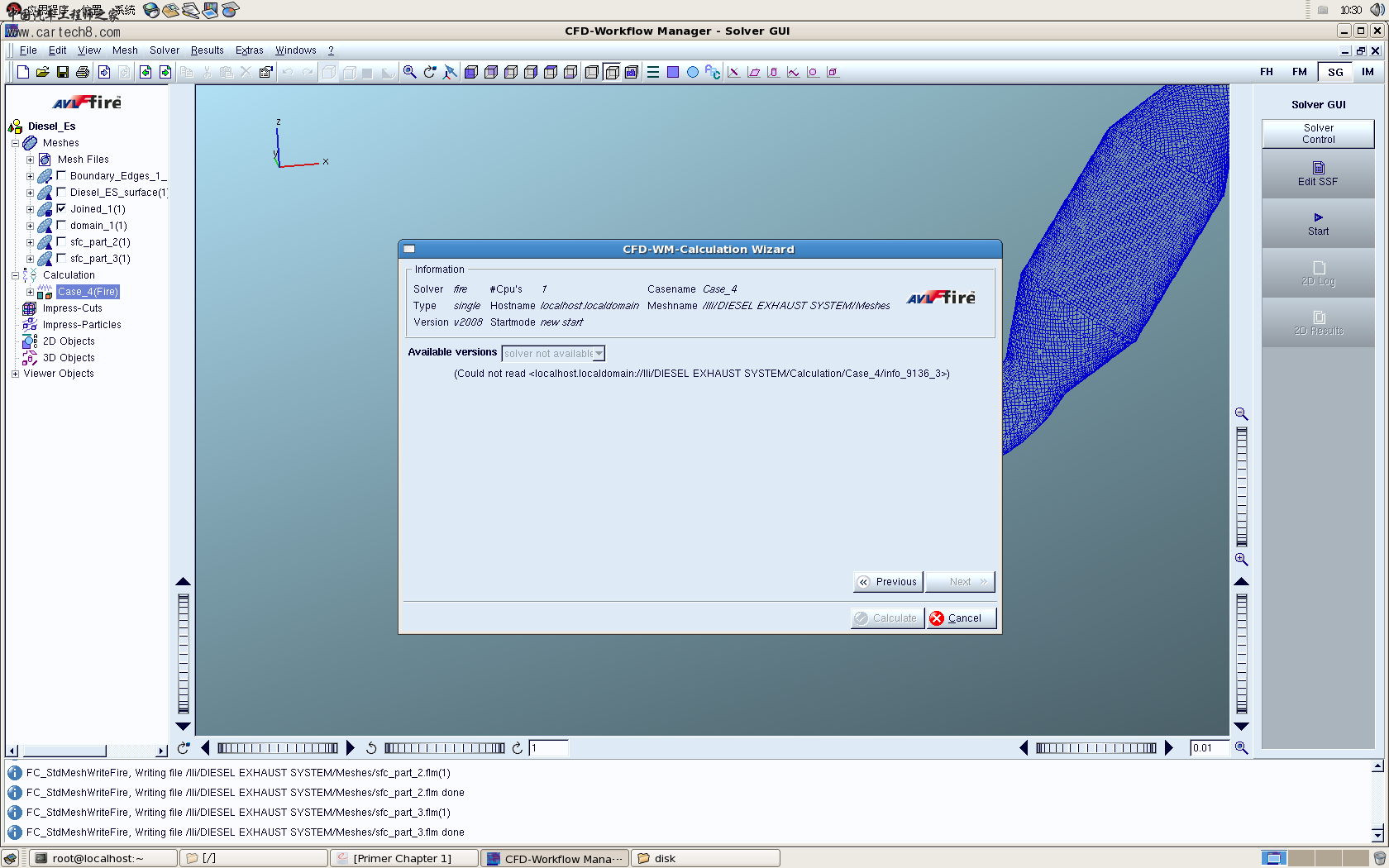
Task: Click the zoom out magnifier above right slider
Action: point(1241,413)
